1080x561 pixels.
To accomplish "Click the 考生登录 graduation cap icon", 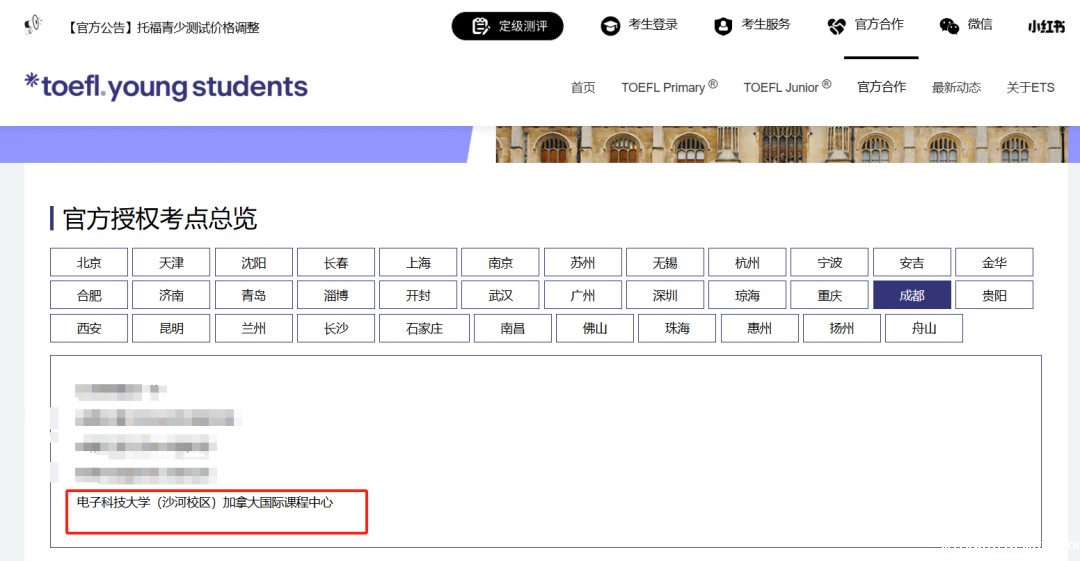I will tap(610, 26).
